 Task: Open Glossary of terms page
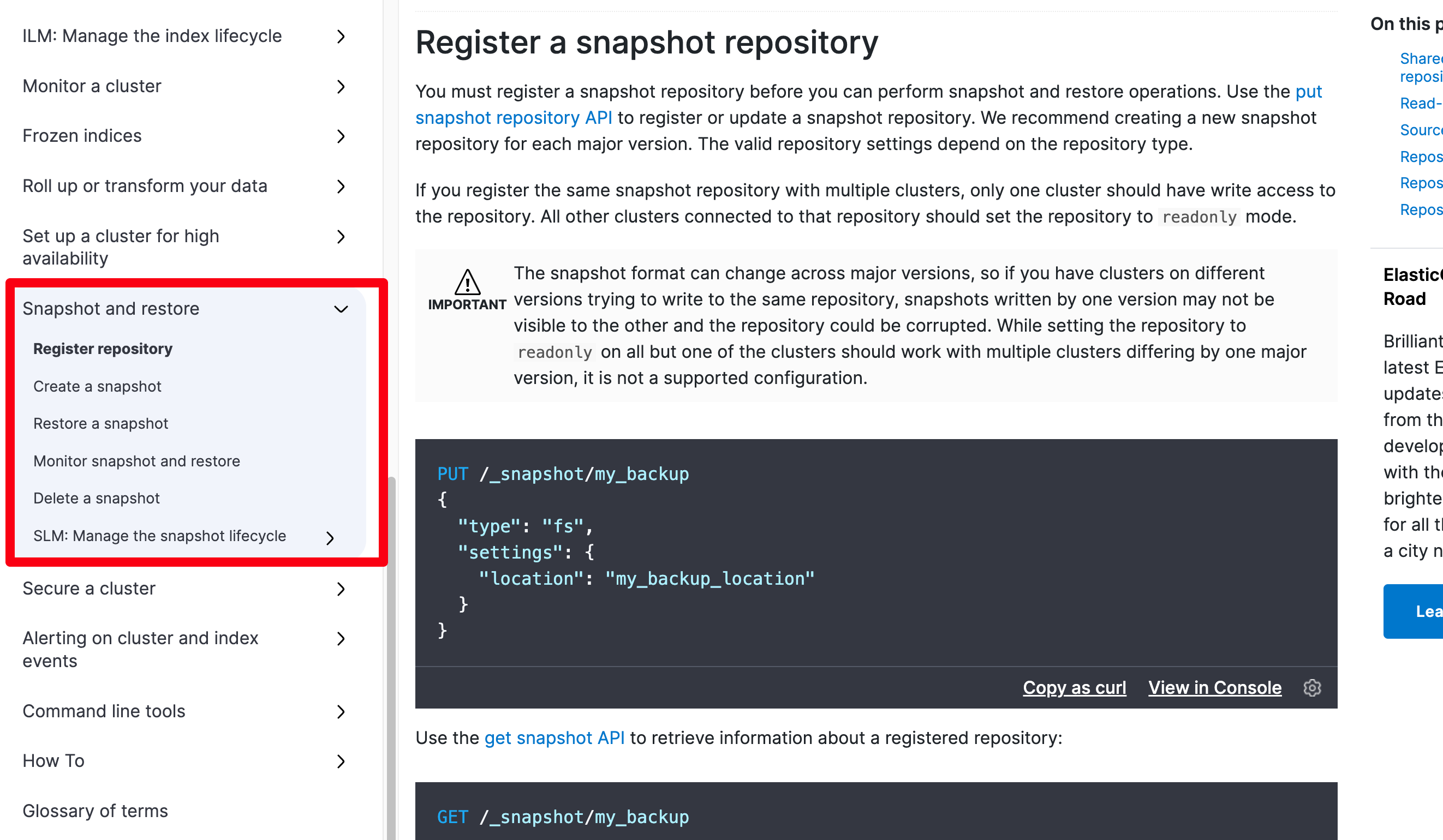[x=95, y=811]
